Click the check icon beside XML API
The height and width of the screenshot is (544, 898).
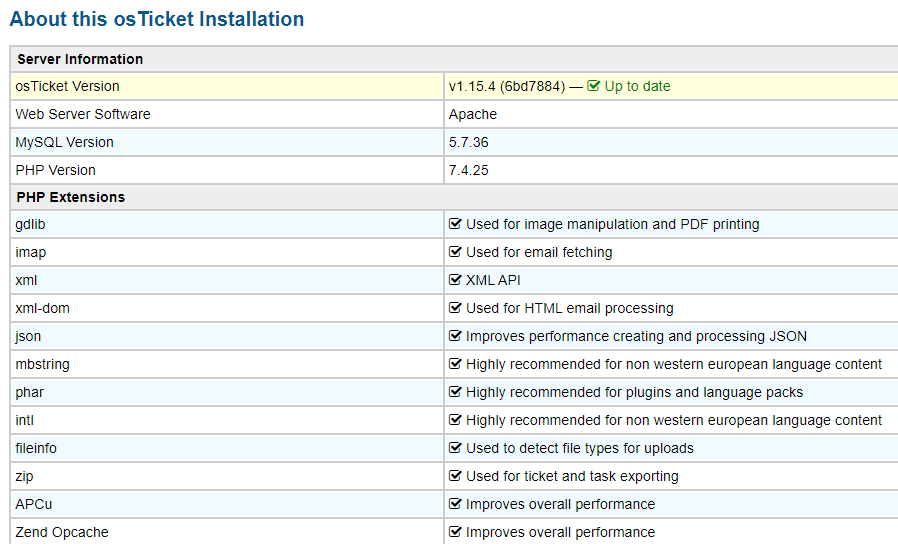pyautogui.click(x=455, y=280)
